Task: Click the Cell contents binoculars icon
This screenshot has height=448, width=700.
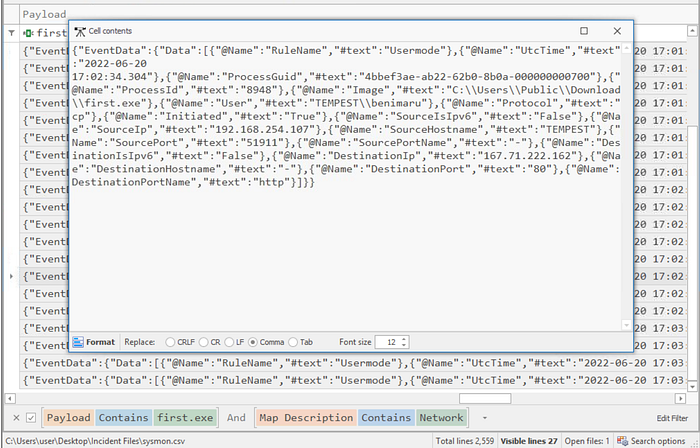Action: click(x=80, y=31)
